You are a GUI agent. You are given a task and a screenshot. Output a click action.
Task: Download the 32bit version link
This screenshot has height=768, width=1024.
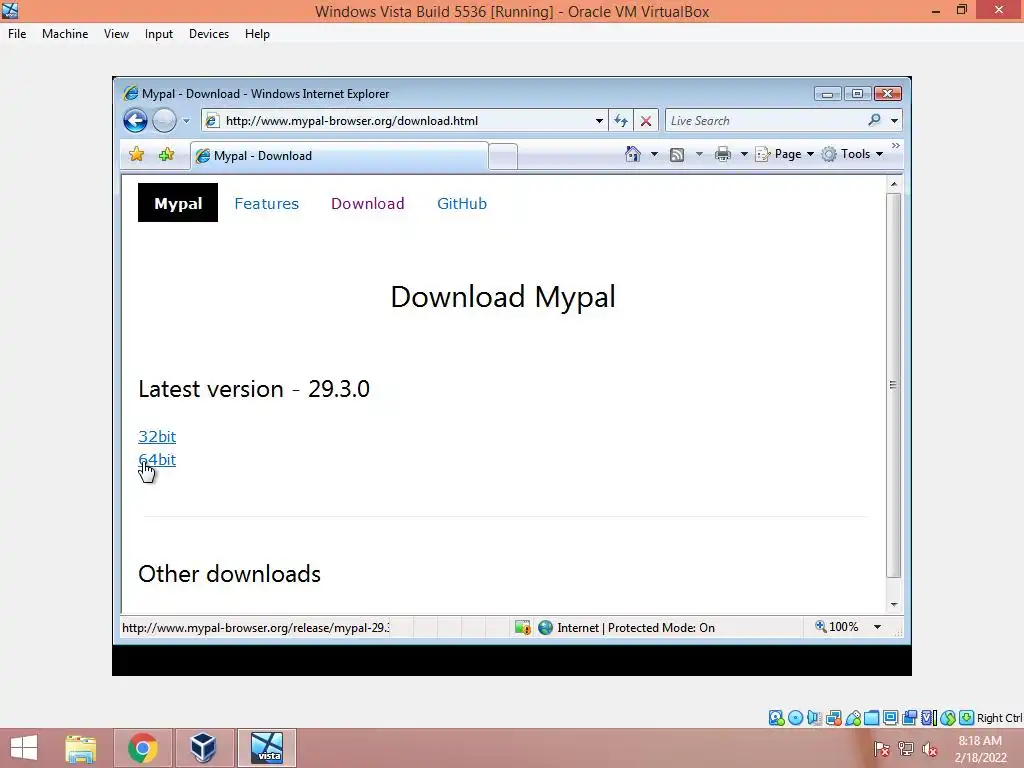click(157, 436)
